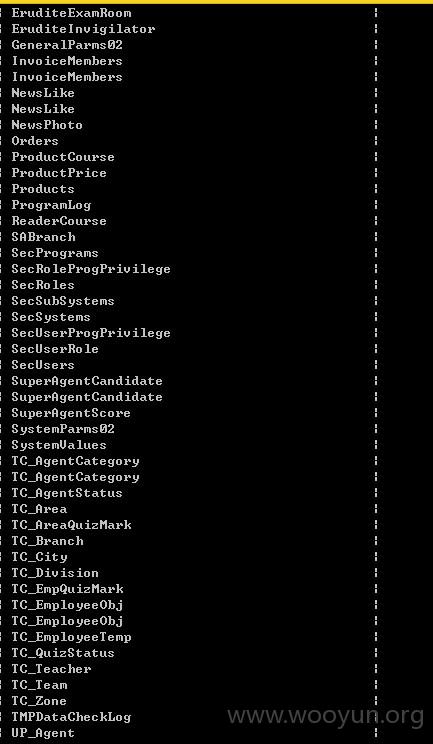The width and height of the screenshot is (433, 744).
Task: Click the TC_Teacher table name
Action: coord(51,669)
